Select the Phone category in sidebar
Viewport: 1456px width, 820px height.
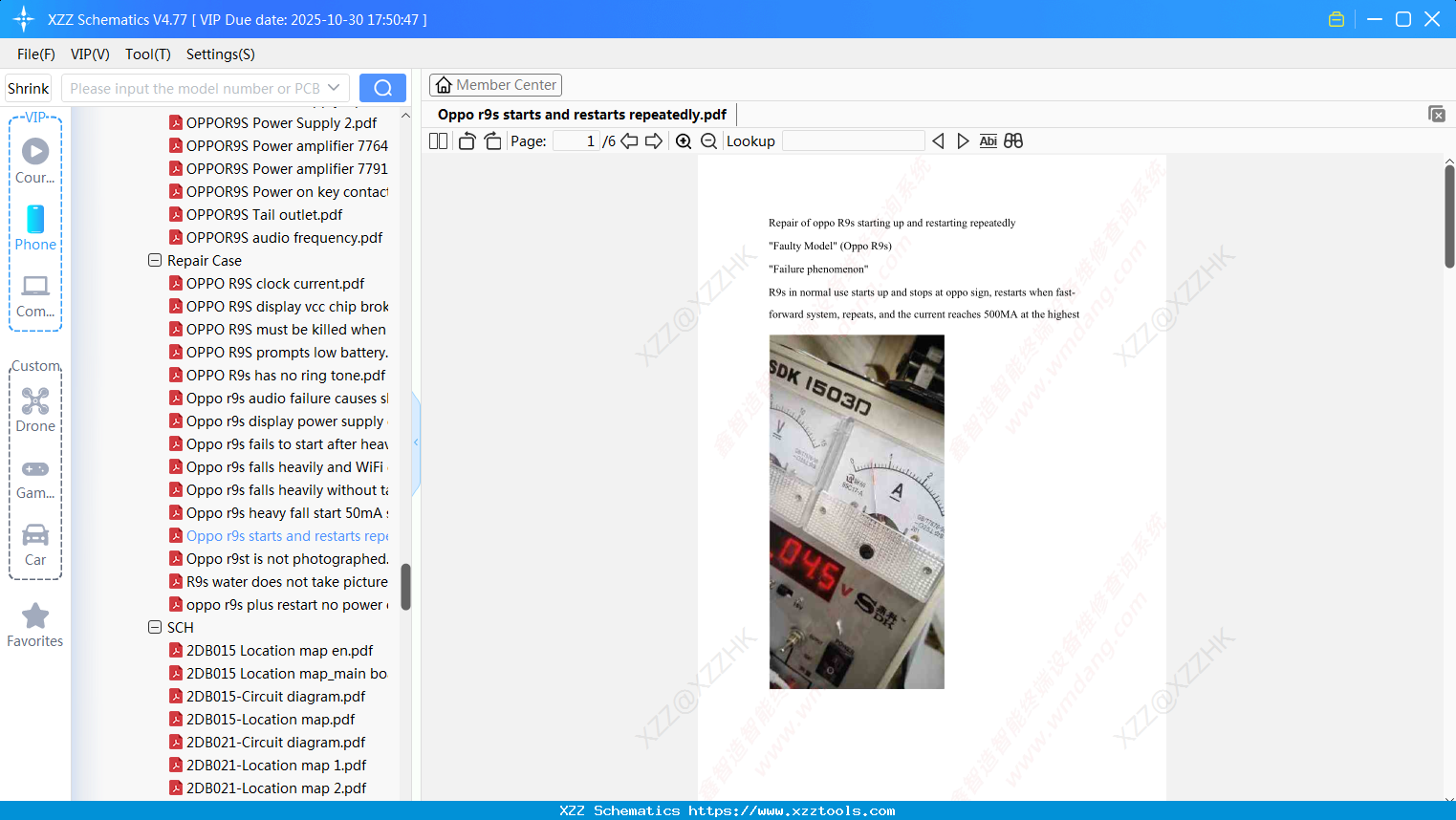[x=35, y=227]
